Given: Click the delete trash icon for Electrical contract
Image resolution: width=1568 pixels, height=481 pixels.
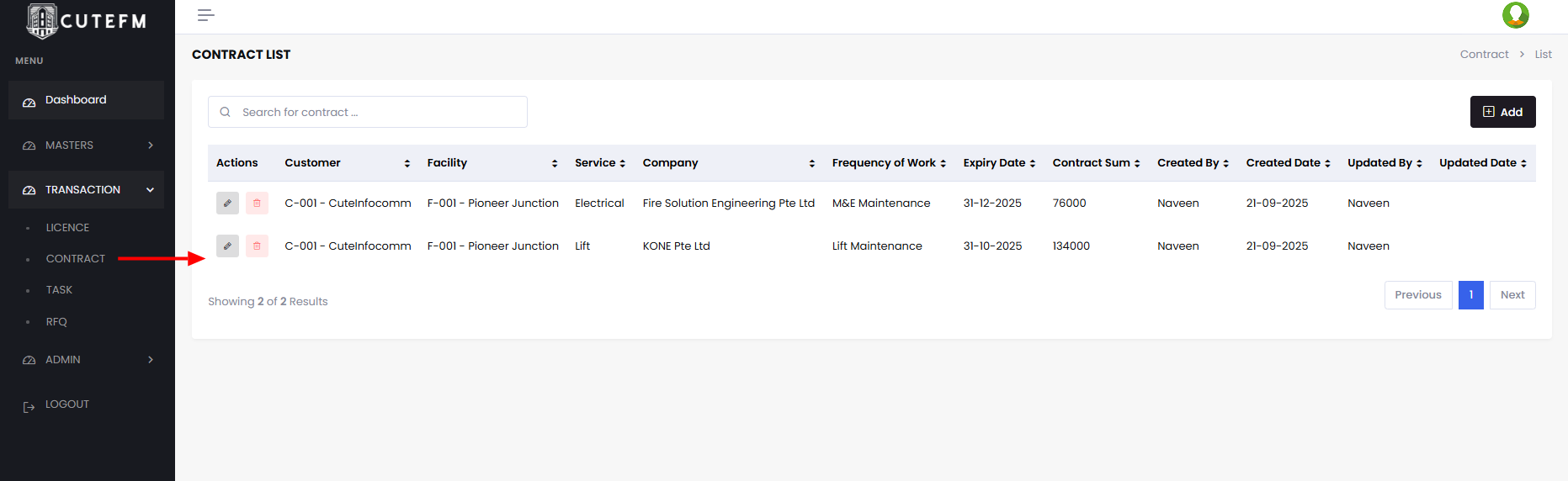Looking at the screenshot, I should point(257,203).
